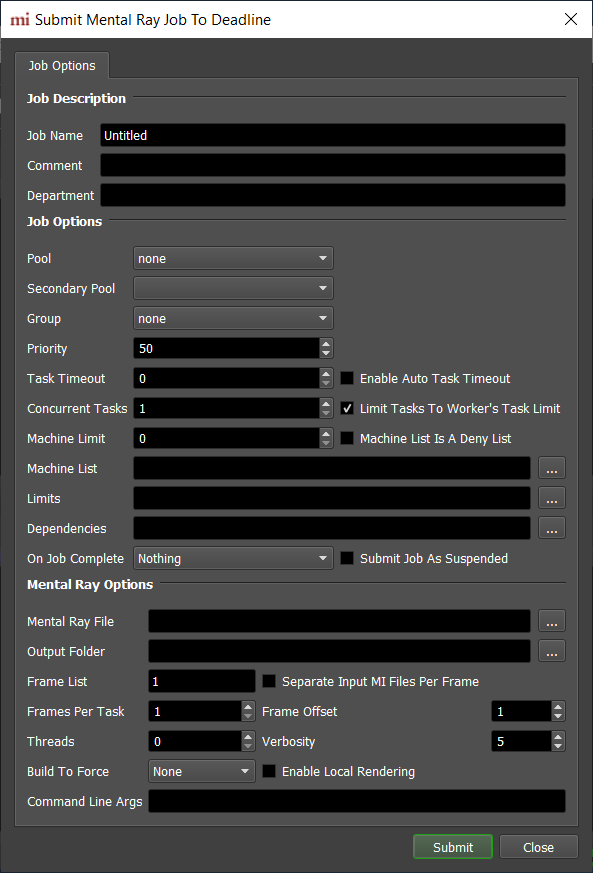Decrease Frame Offset with the down arrow

(558, 717)
